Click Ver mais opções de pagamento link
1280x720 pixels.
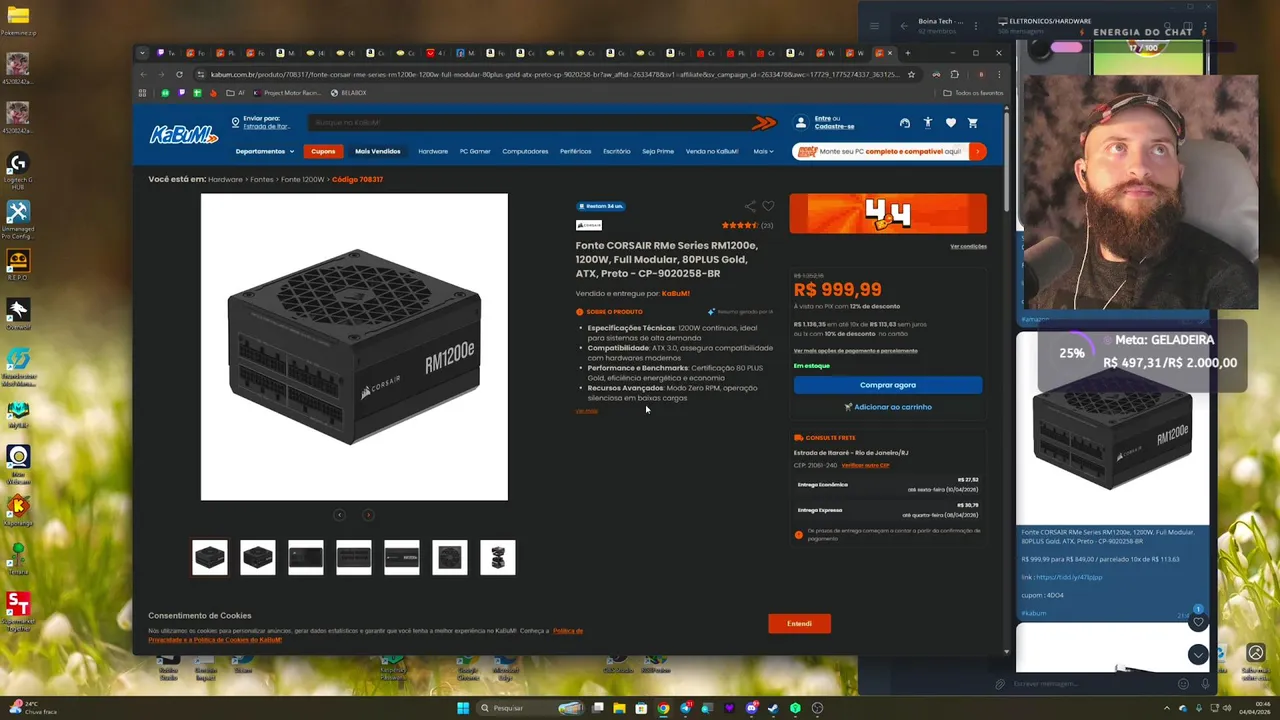click(855, 351)
